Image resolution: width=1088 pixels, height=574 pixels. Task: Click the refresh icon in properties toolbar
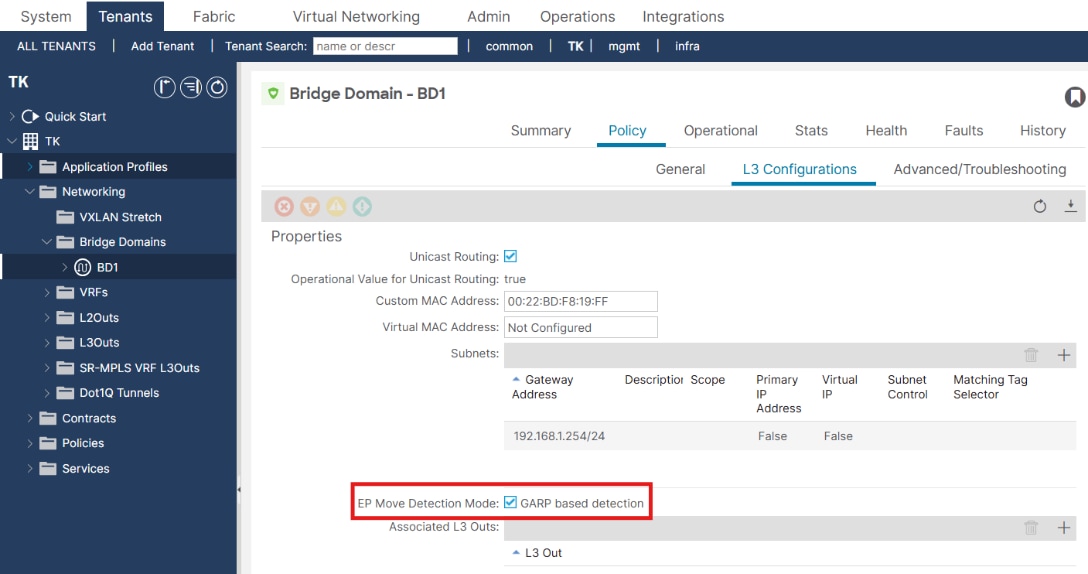(x=1039, y=206)
